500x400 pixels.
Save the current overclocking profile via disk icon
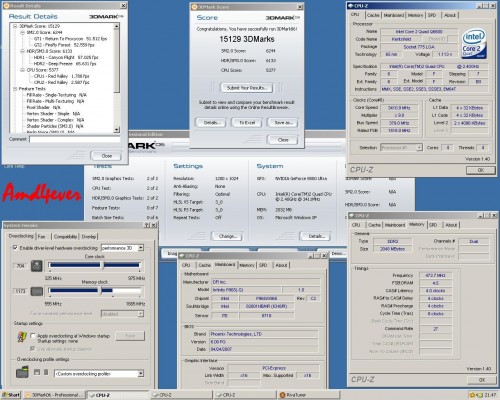click(x=37, y=372)
